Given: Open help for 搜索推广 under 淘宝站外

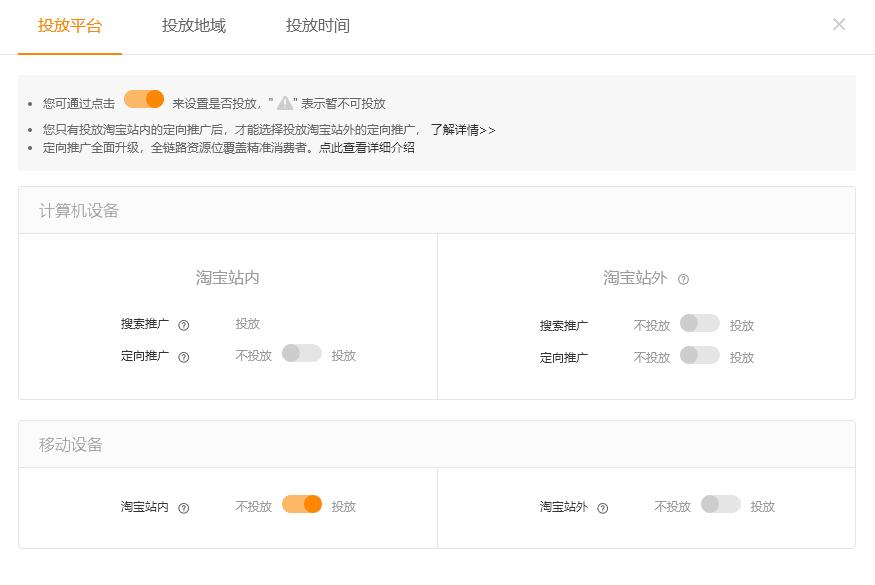Looking at the screenshot, I should coord(605,324).
